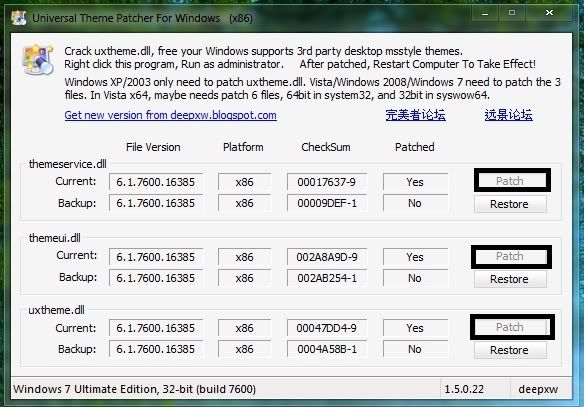Open the deepxw.blogspot.com new version link
This screenshot has width=584, height=407.
click(170, 115)
